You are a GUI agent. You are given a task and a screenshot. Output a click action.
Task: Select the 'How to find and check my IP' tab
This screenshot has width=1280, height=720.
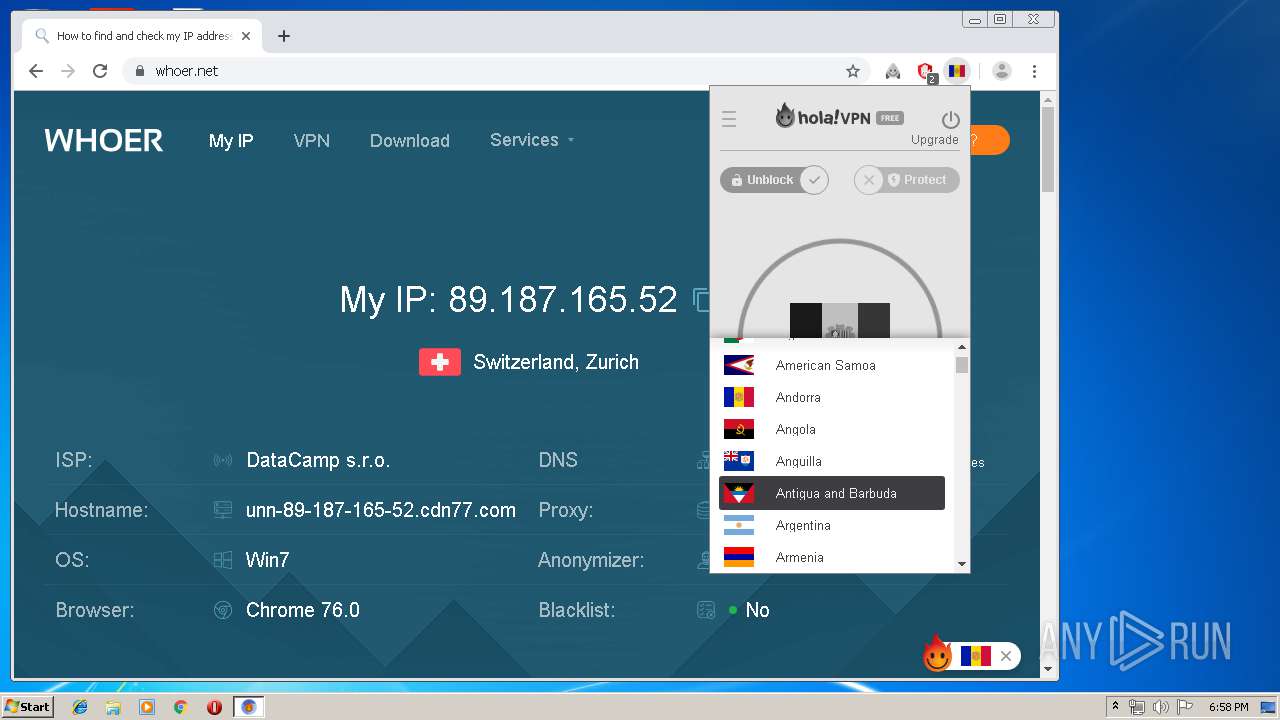[x=142, y=36]
